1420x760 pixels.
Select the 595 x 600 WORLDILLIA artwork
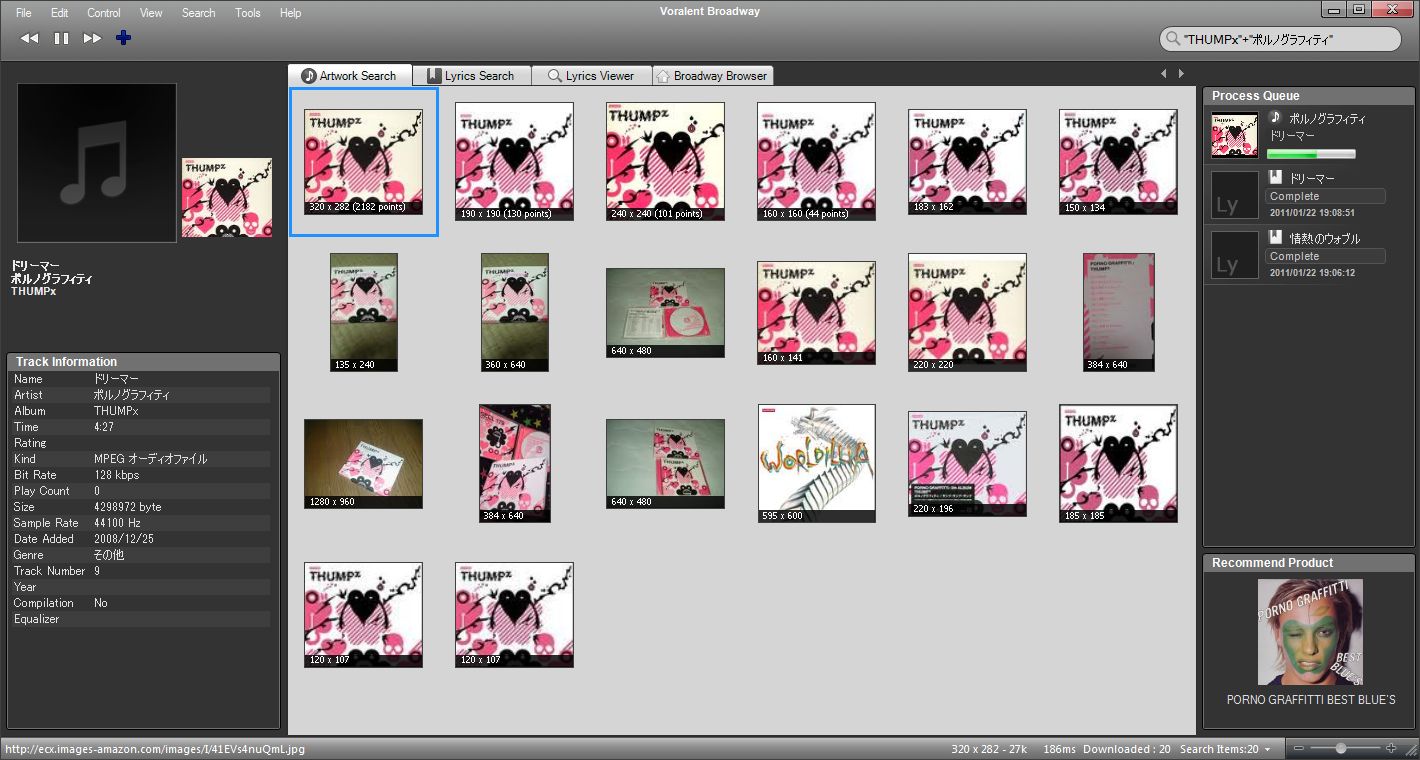coord(816,463)
